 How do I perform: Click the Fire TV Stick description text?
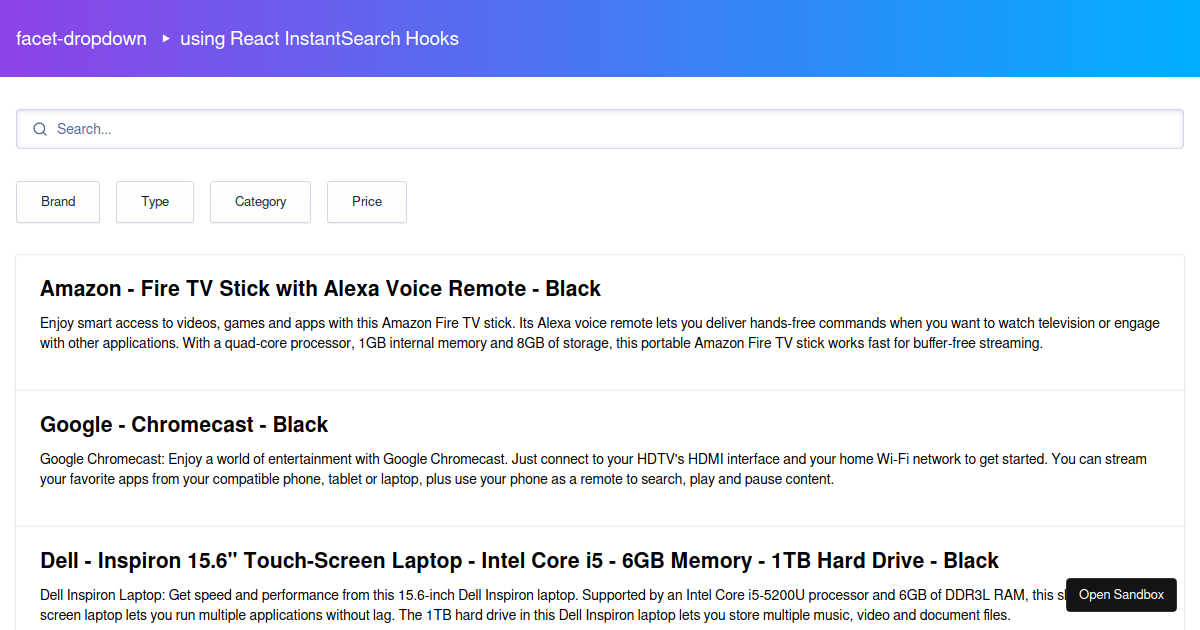[600, 332]
